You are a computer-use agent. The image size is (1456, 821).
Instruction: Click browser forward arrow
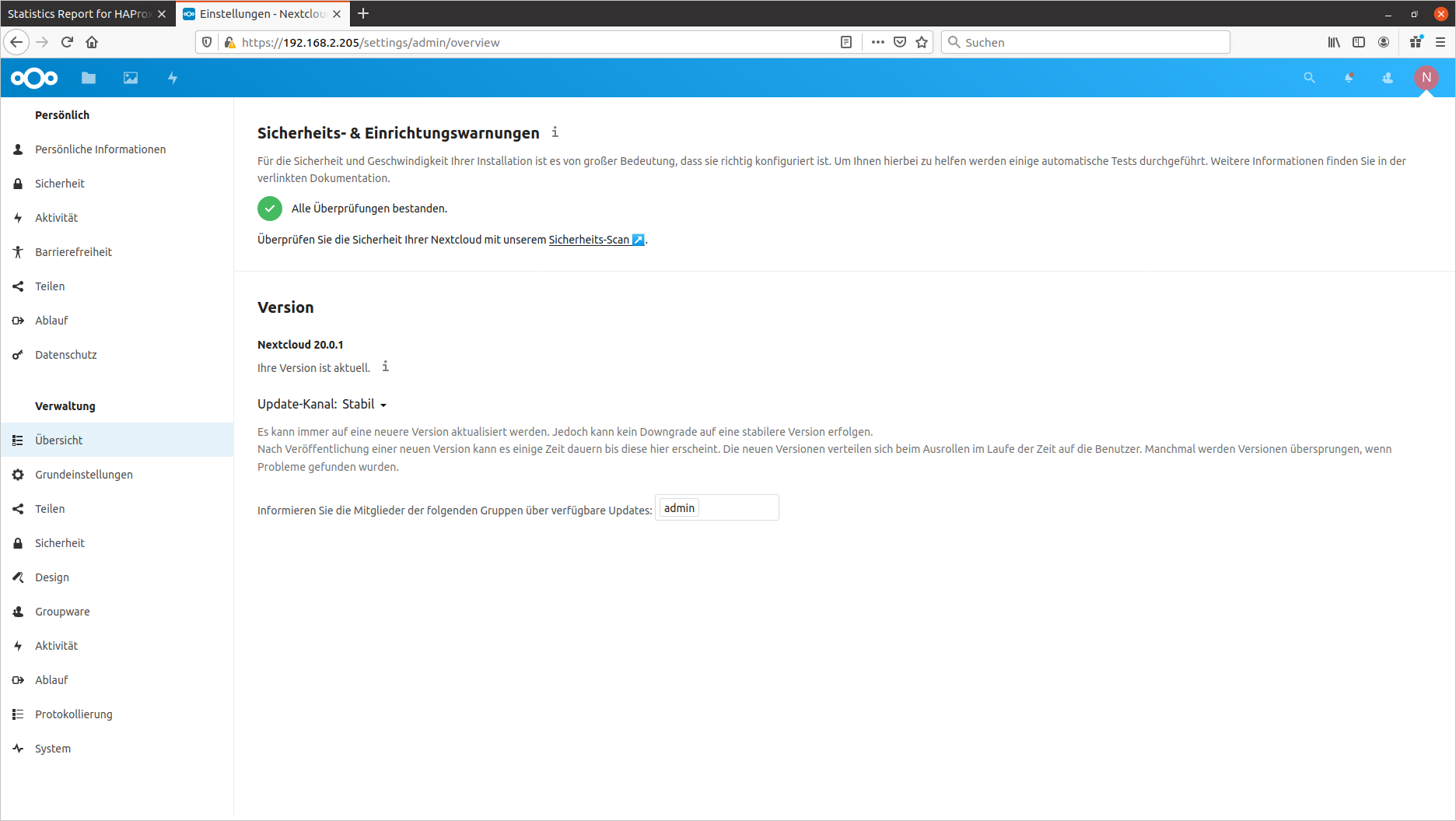pyautogui.click(x=42, y=42)
